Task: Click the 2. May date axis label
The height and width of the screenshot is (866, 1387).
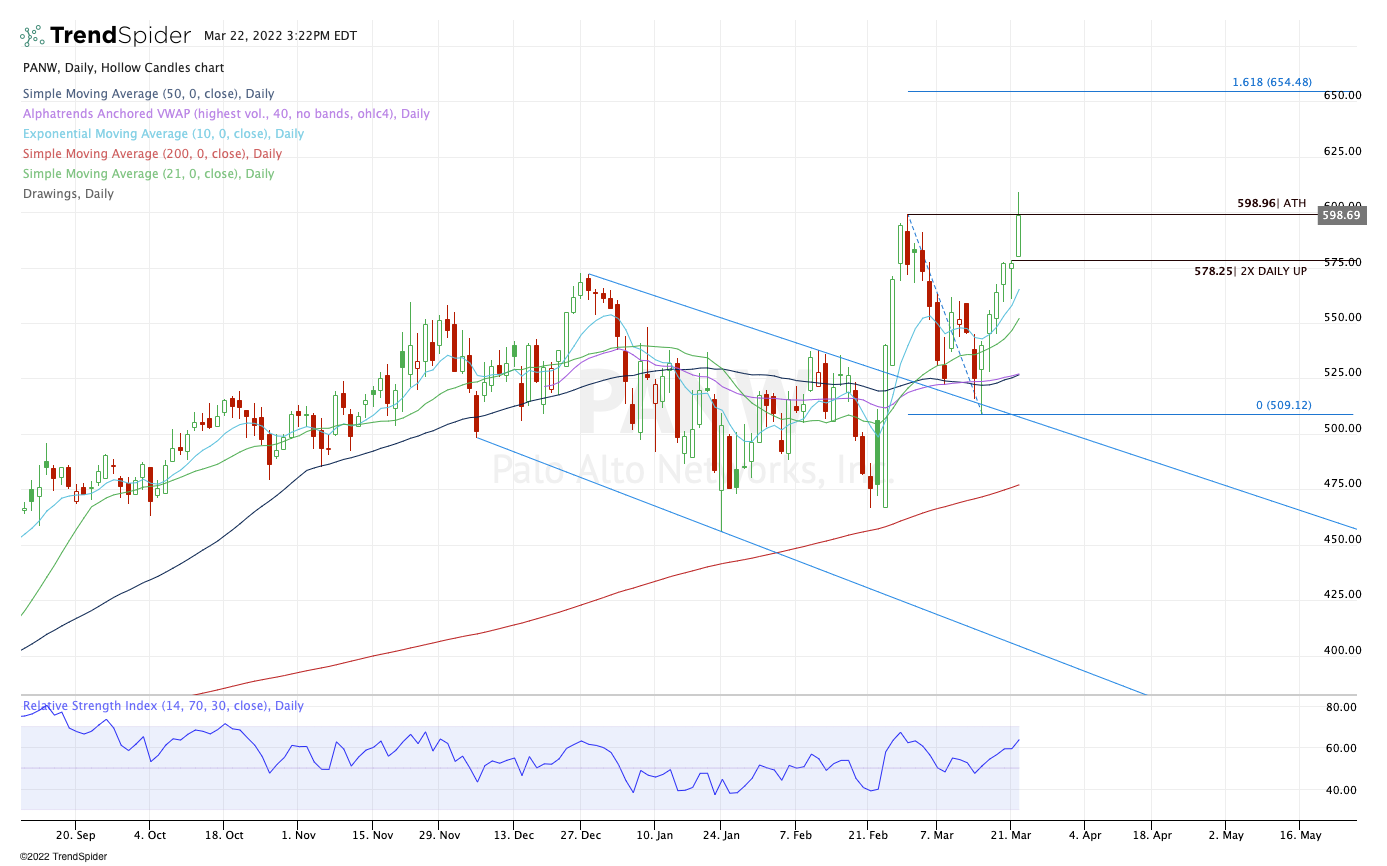Action: [x=1226, y=834]
